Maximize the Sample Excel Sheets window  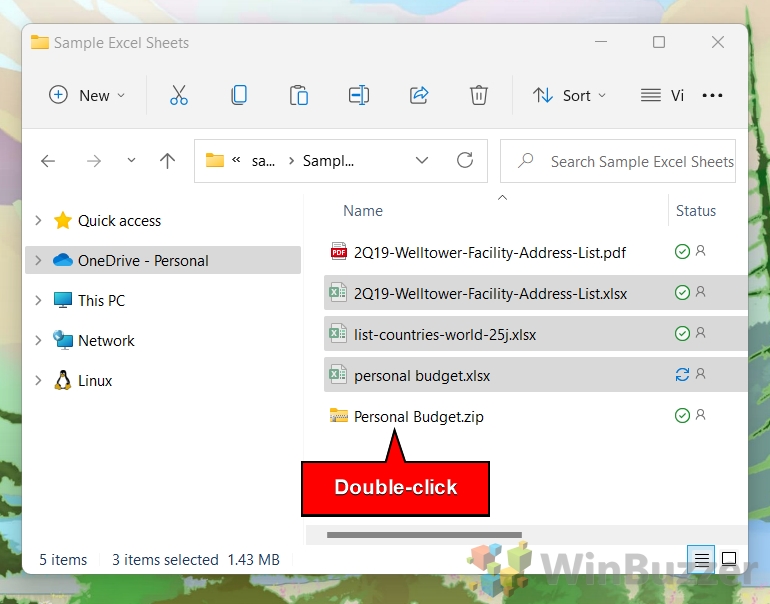[659, 42]
